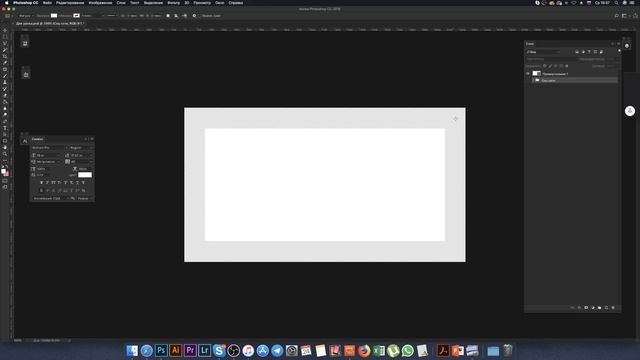
Task: Click the path arrangement icon in options bar
Action: click(184, 16)
